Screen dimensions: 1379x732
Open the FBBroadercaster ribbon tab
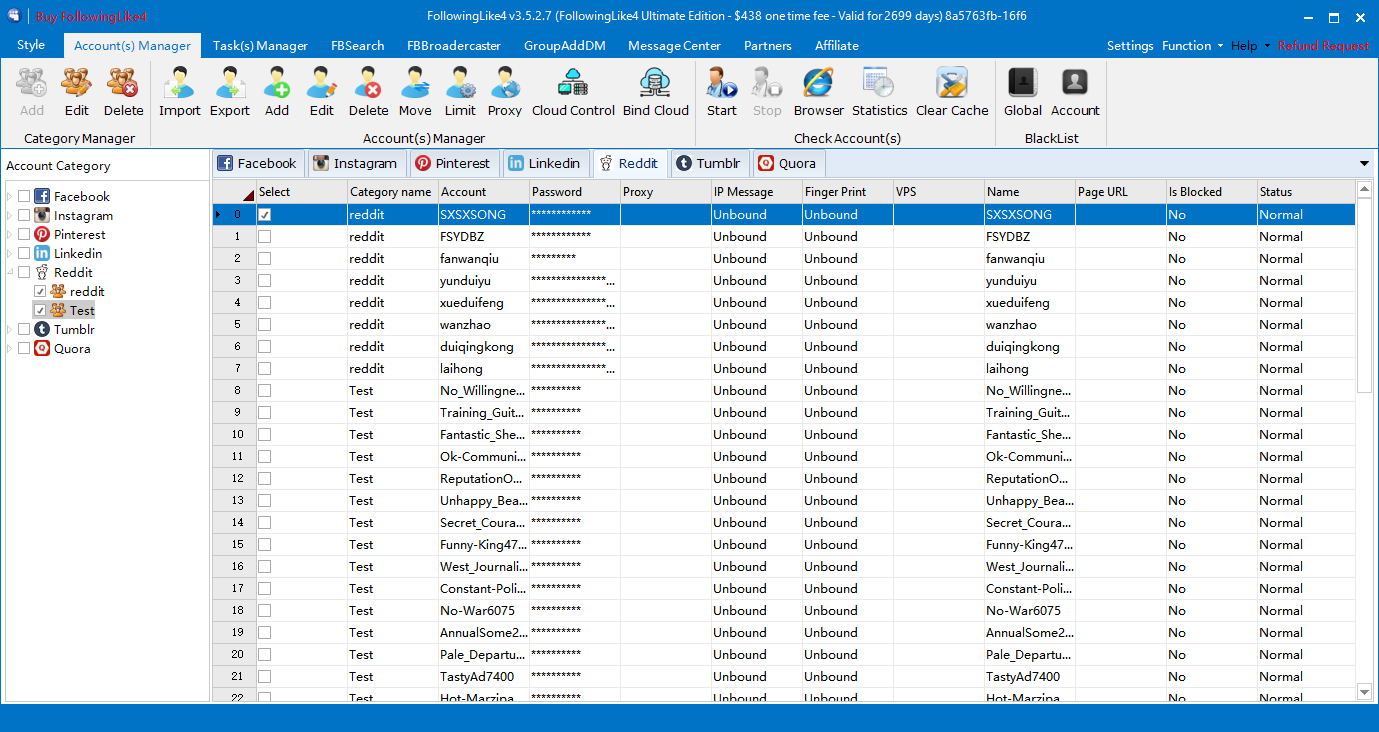coord(453,46)
